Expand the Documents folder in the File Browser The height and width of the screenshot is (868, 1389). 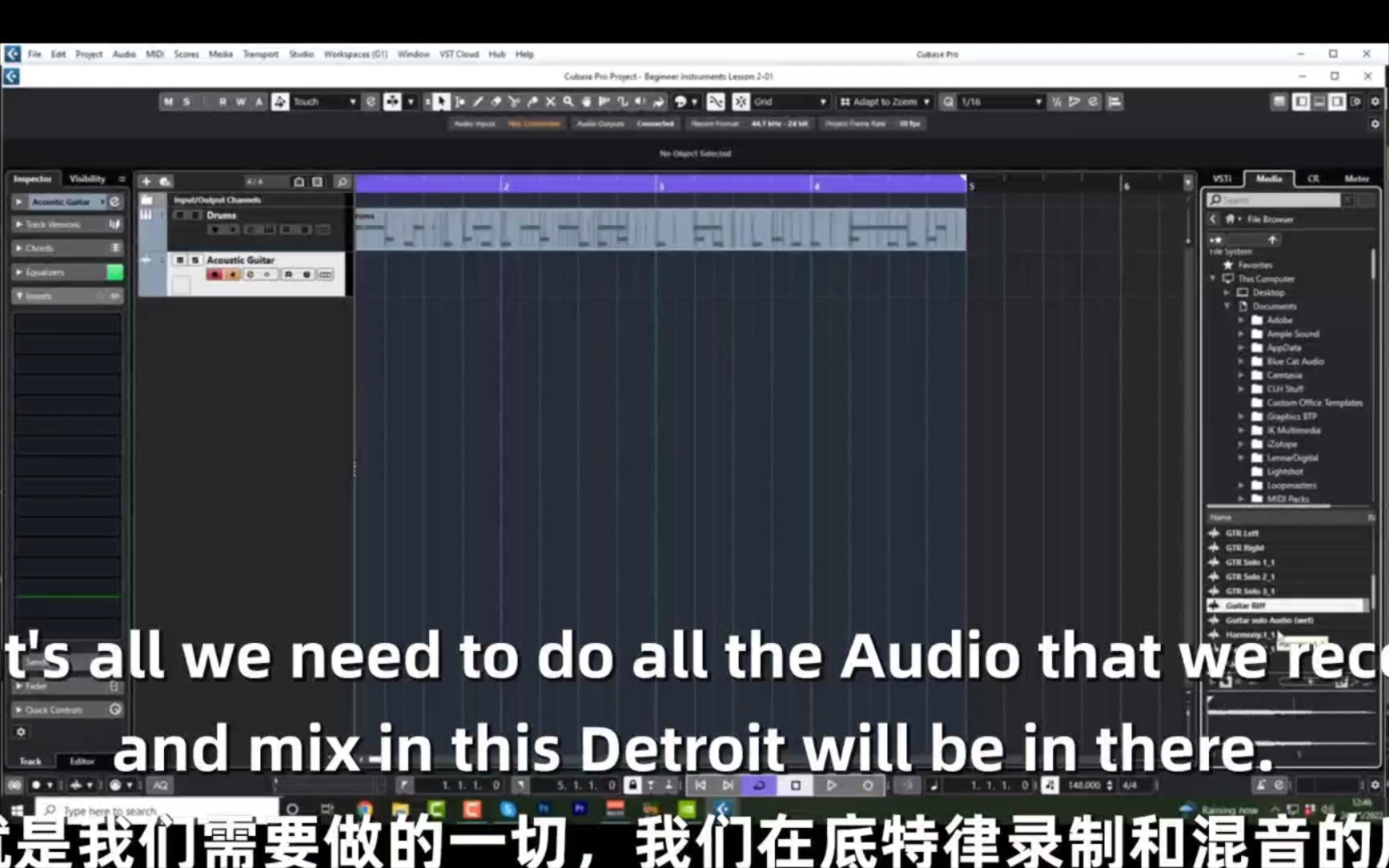click(x=1225, y=306)
